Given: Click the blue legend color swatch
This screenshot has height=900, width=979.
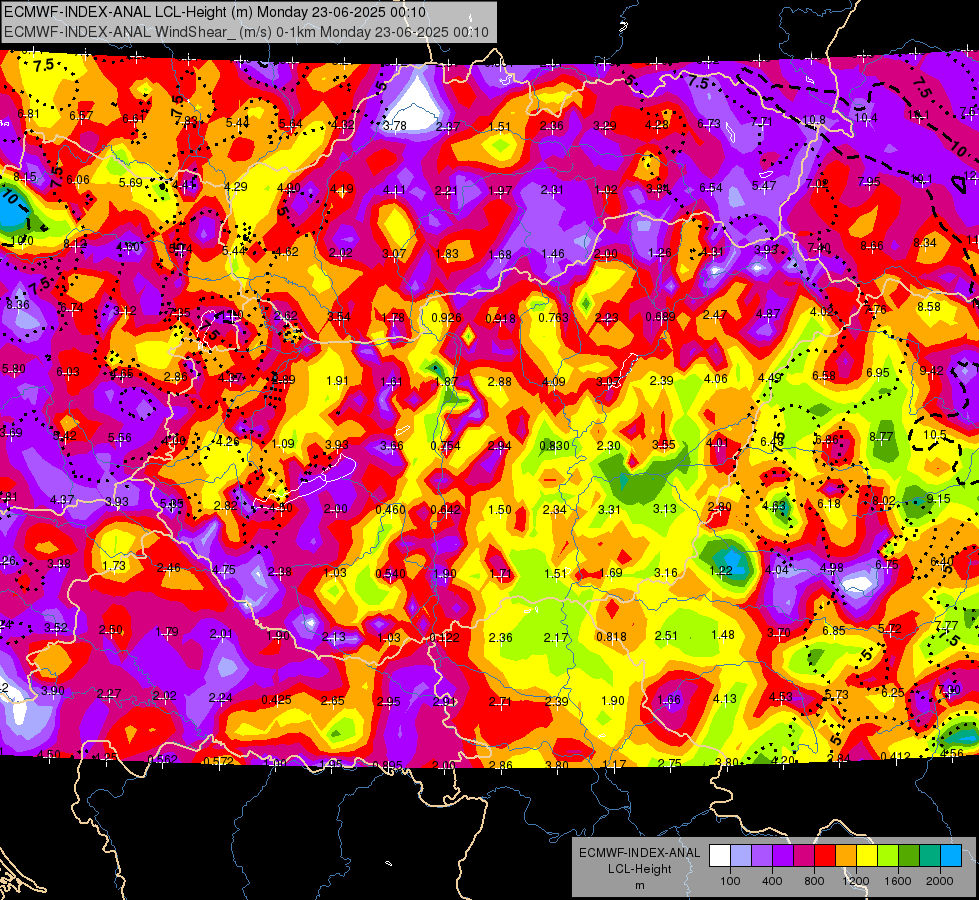Looking at the screenshot, I should coord(951,855).
